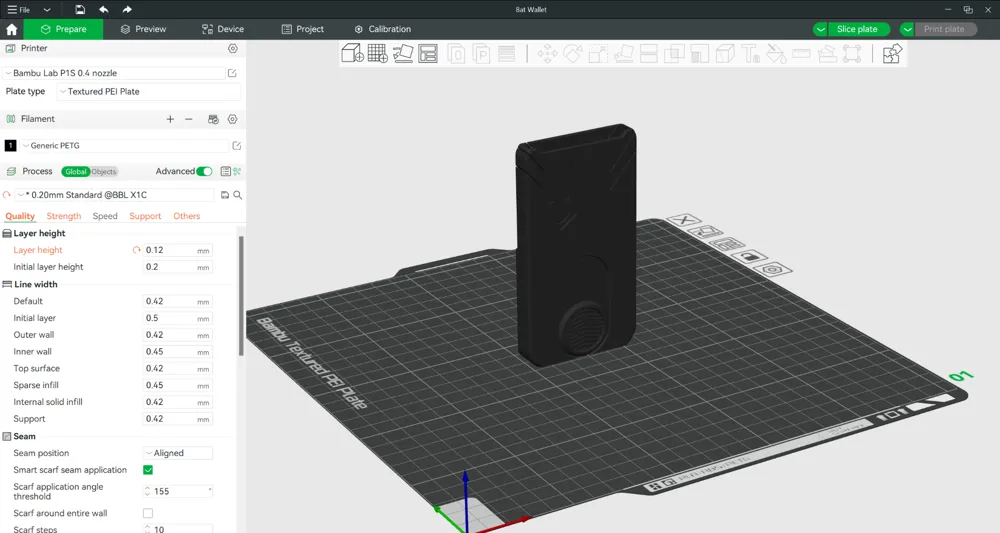Click the Add plate grid icon
The width and height of the screenshot is (1000, 533).
[x=378, y=54]
